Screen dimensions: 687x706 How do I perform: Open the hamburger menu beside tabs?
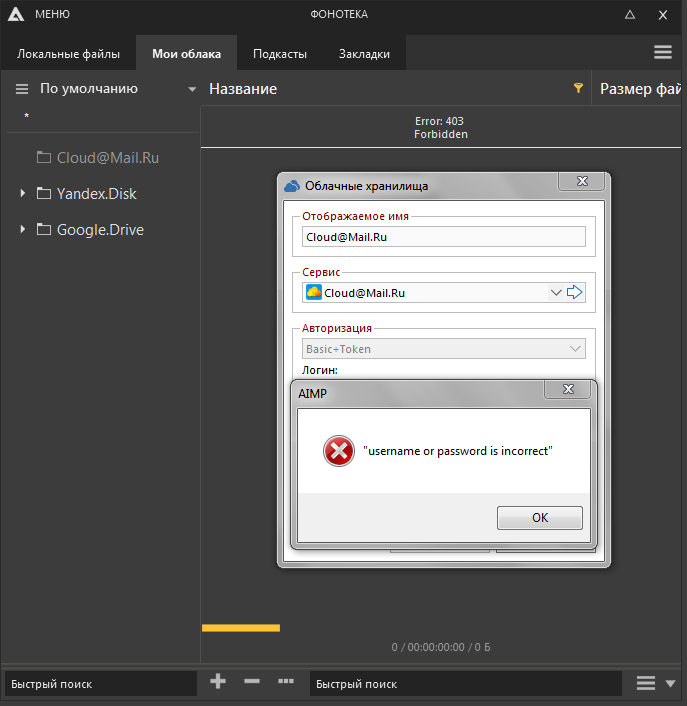(662, 52)
